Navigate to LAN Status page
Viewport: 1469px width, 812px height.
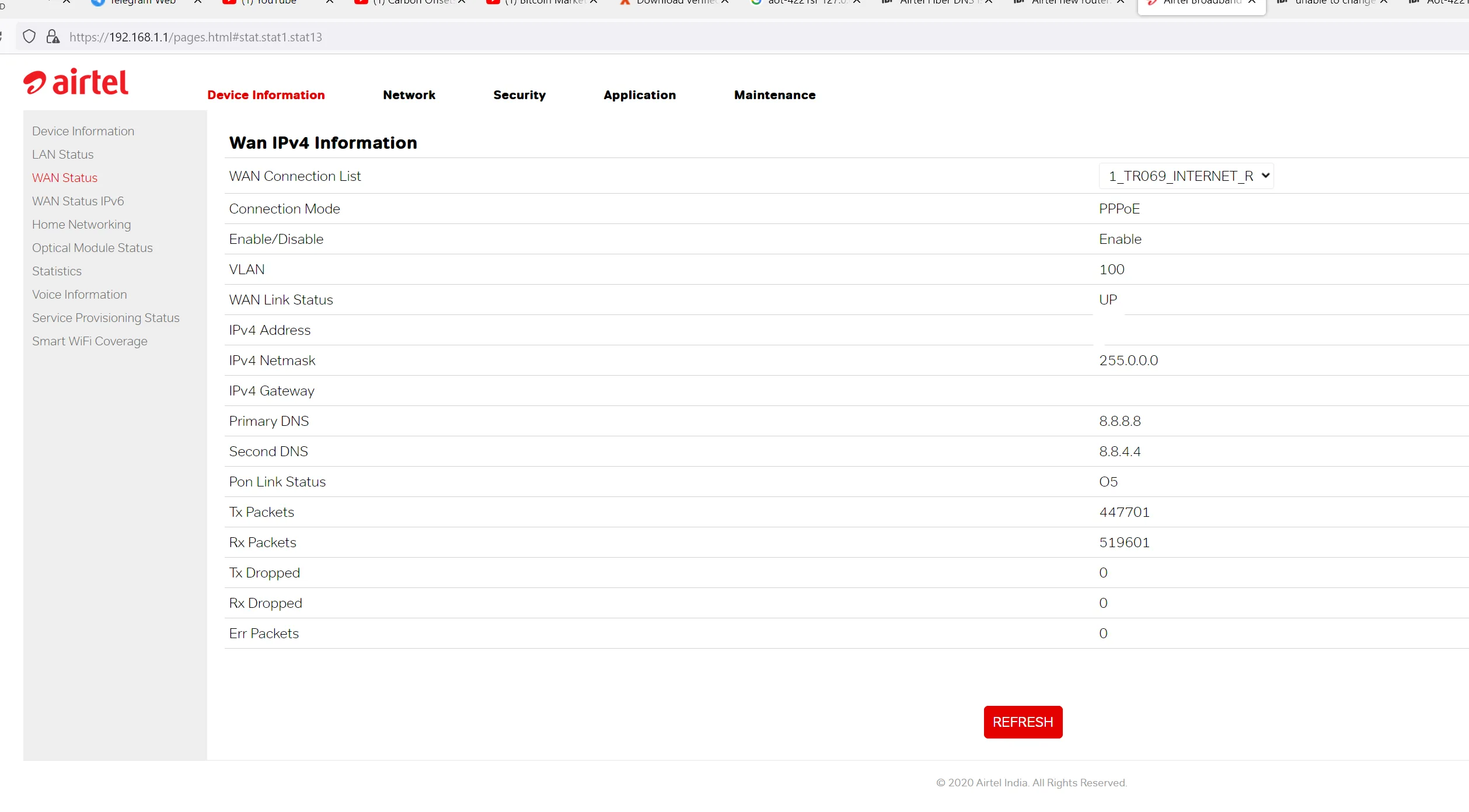pos(62,154)
